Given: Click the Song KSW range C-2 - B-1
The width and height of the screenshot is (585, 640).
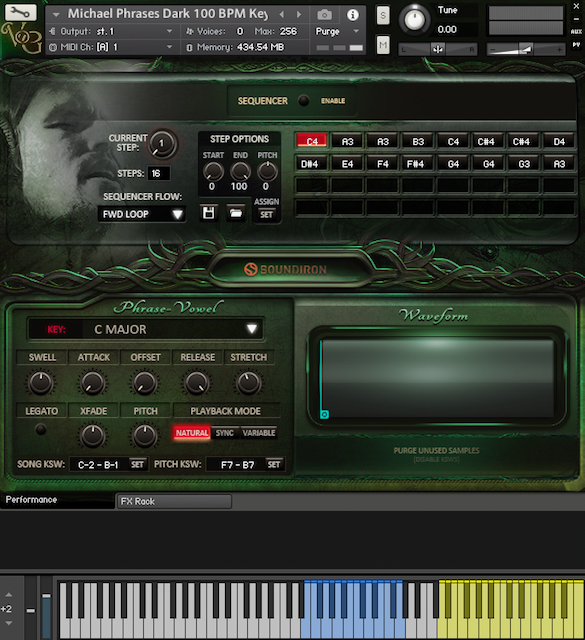Looking at the screenshot, I should [98, 464].
